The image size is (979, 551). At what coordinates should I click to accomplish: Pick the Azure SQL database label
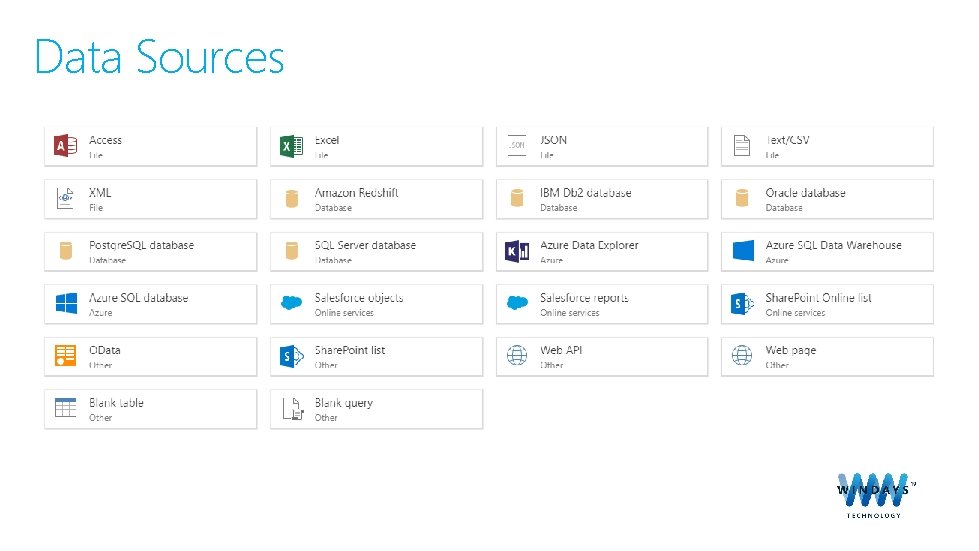coord(139,298)
